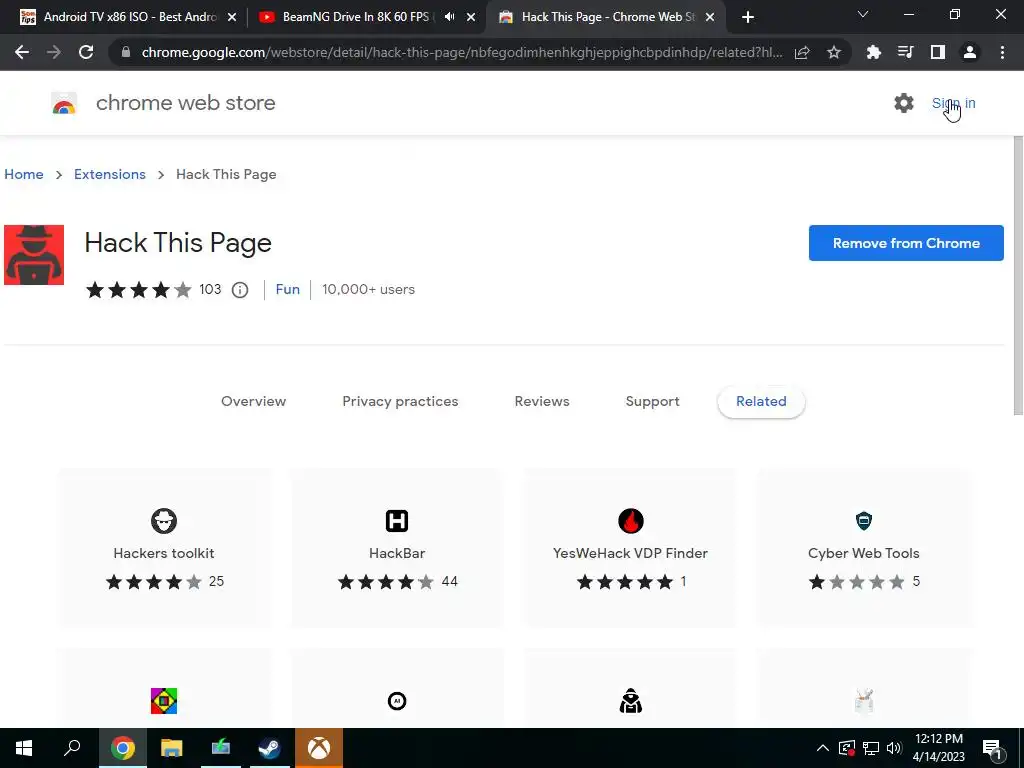Viewport: 1024px width, 768px height.
Task: Click Remove from Chrome button
Action: pos(906,243)
